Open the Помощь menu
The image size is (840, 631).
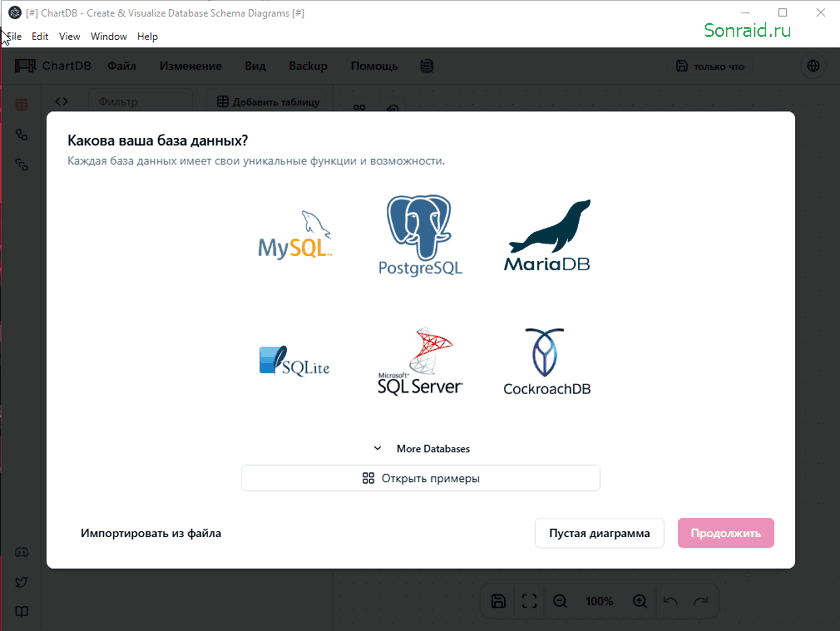click(x=374, y=66)
